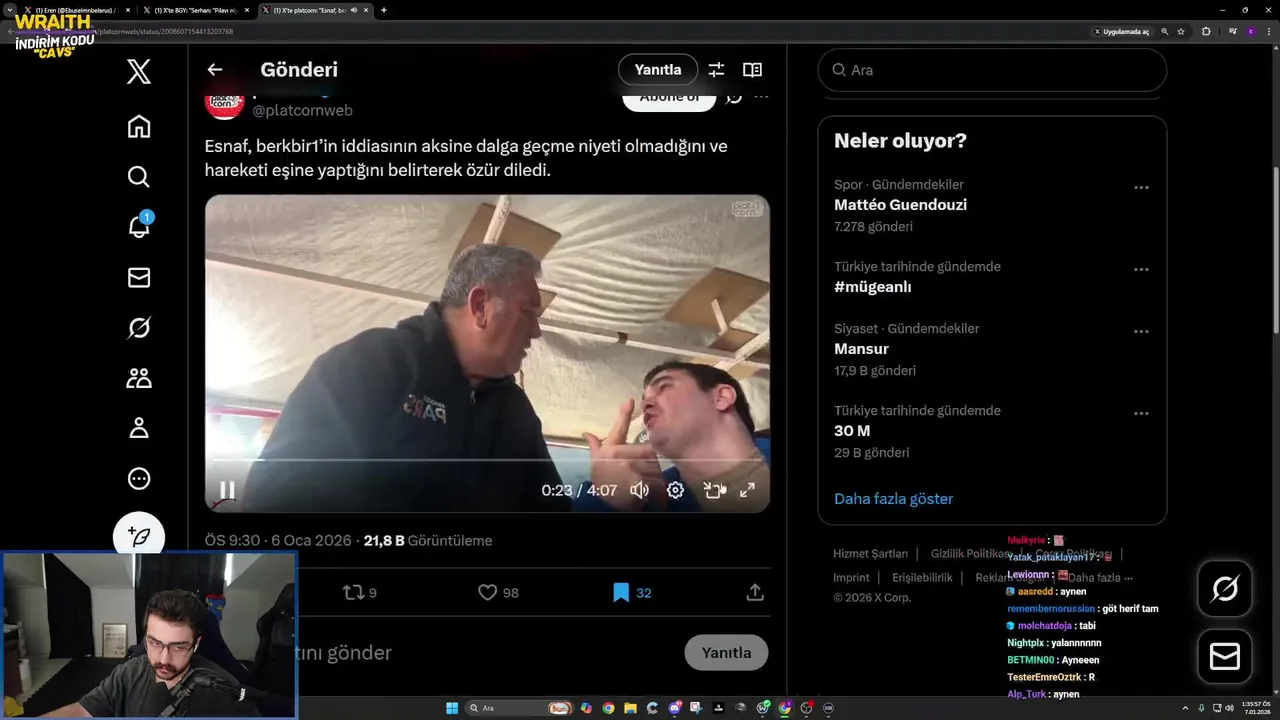Toggle picture-in-picture for the video
Screen dimensions: 1280x720
click(712, 490)
